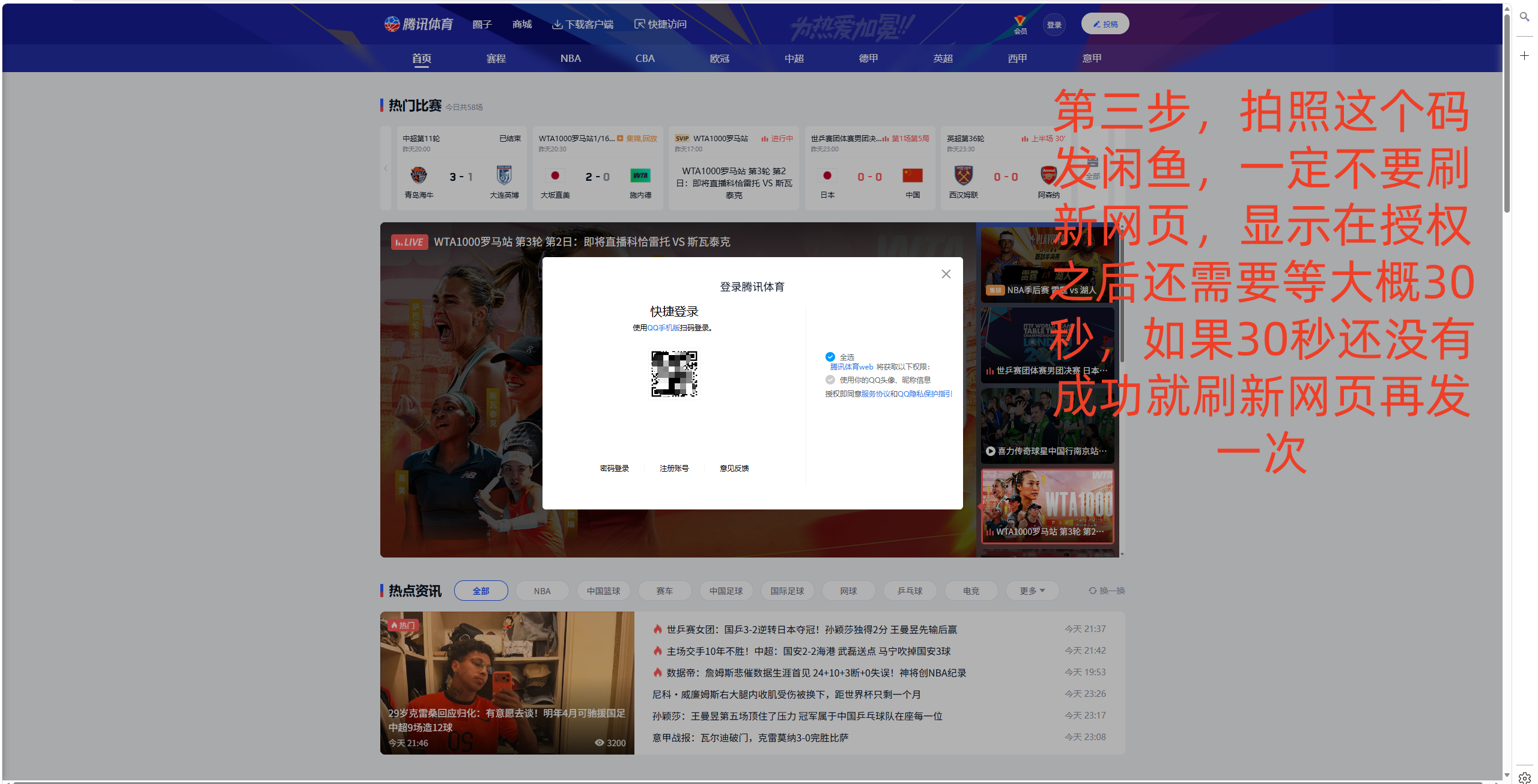Click the 集锦/回放 replay icon
Image resolution: width=1538 pixels, height=784 pixels.
coord(620,139)
